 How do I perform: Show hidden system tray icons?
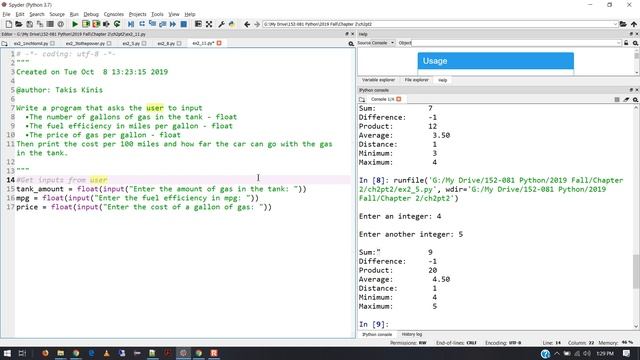coord(557,353)
